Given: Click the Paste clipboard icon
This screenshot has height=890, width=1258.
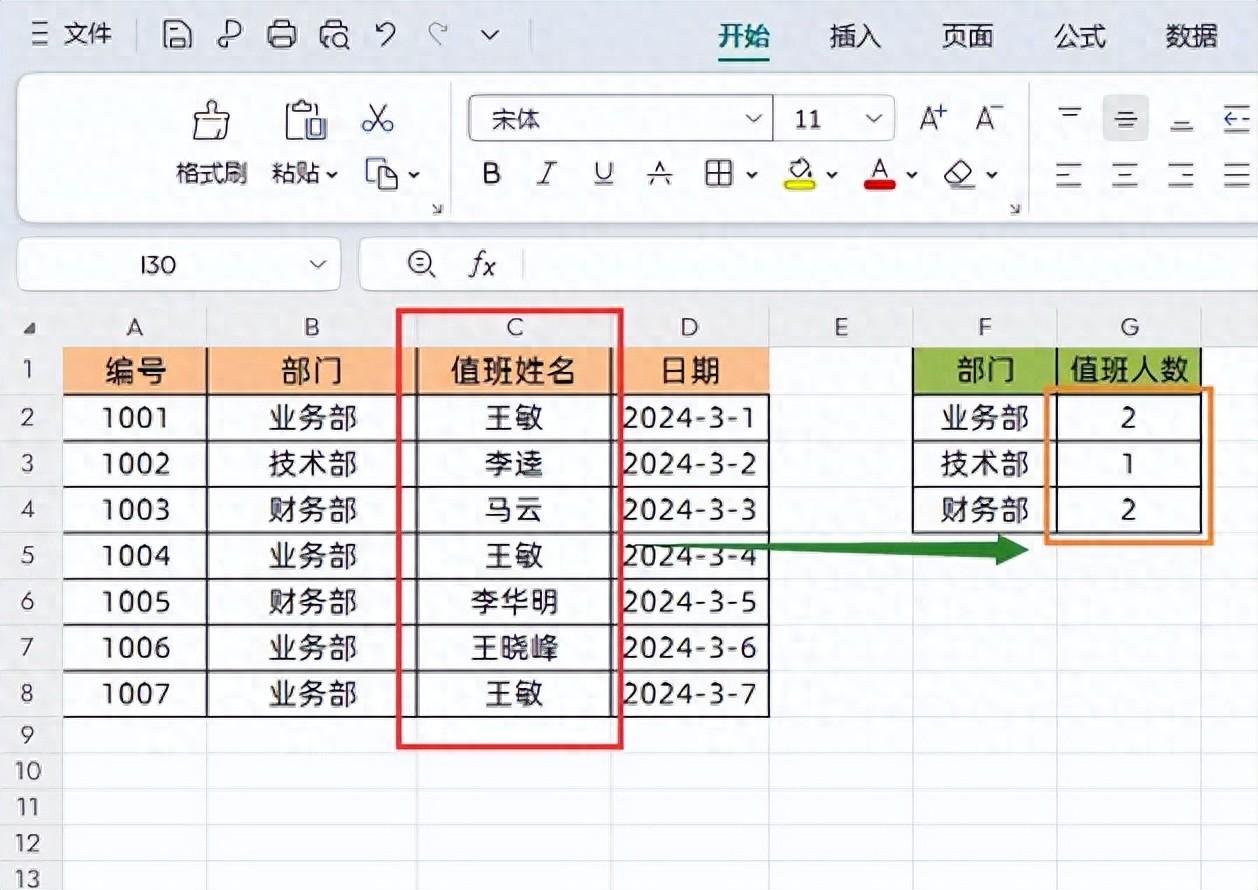Looking at the screenshot, I should (306, 120).
